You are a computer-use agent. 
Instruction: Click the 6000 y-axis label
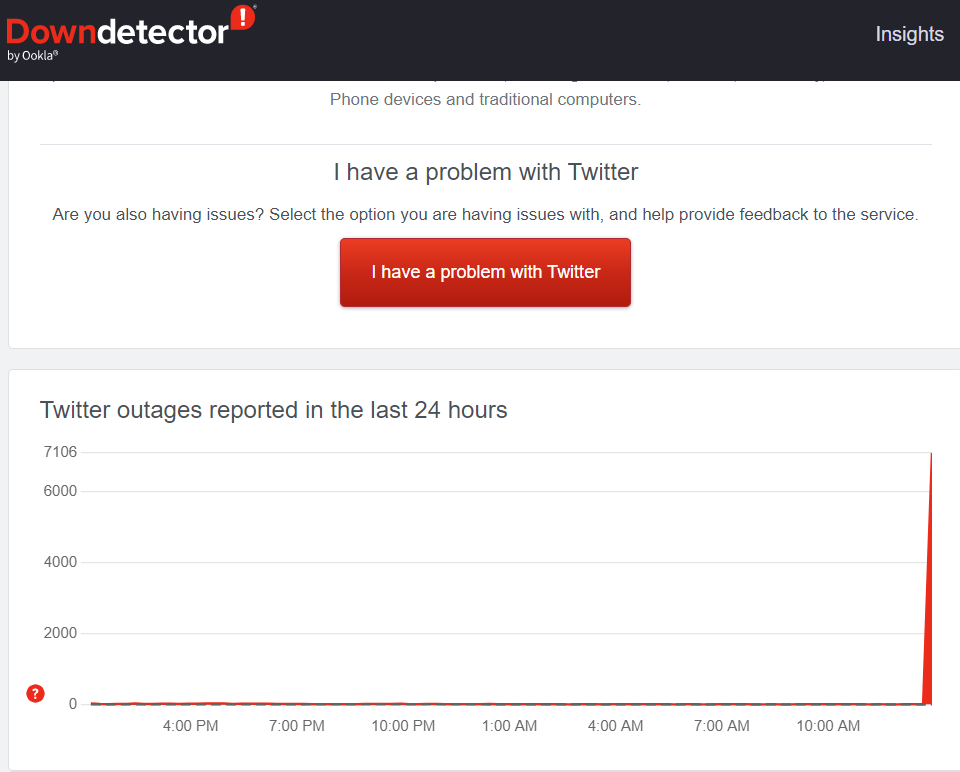(59, 491)
